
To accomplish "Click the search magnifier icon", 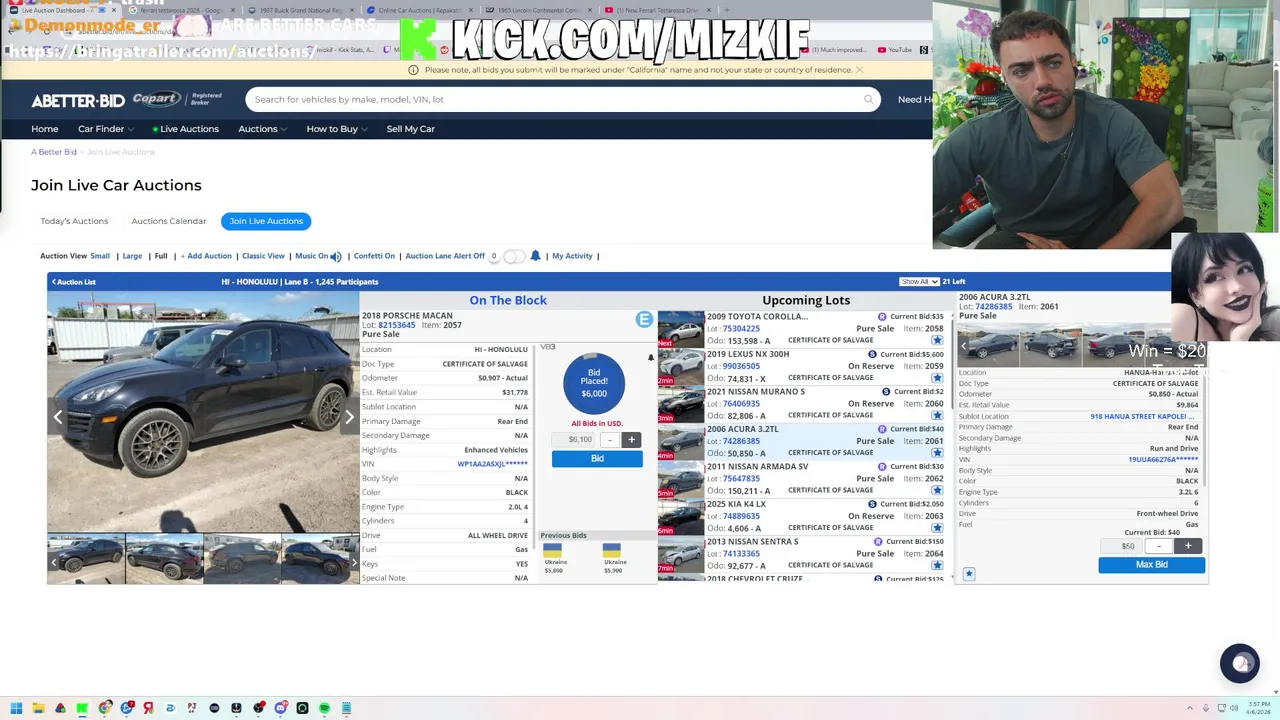I will [x=868, y=99].
